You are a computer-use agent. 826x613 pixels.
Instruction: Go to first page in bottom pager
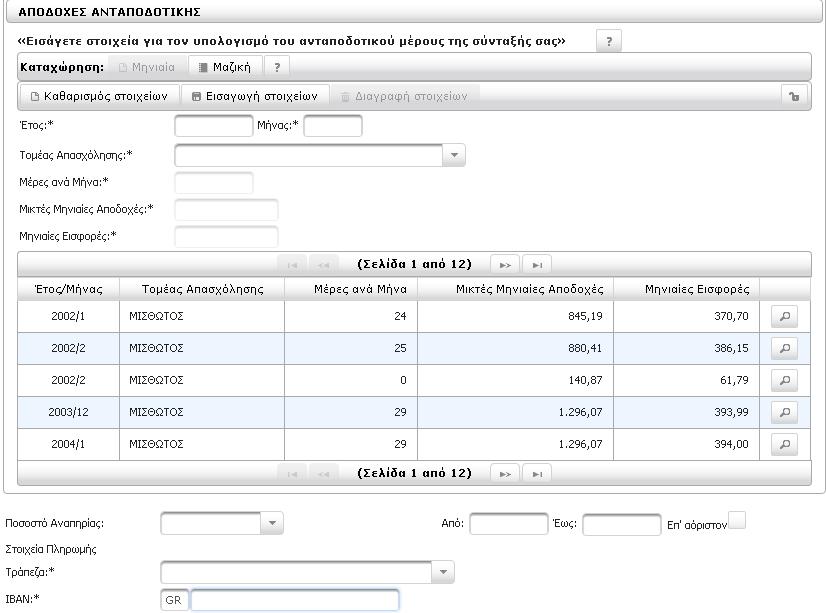[x=292, y=474]
